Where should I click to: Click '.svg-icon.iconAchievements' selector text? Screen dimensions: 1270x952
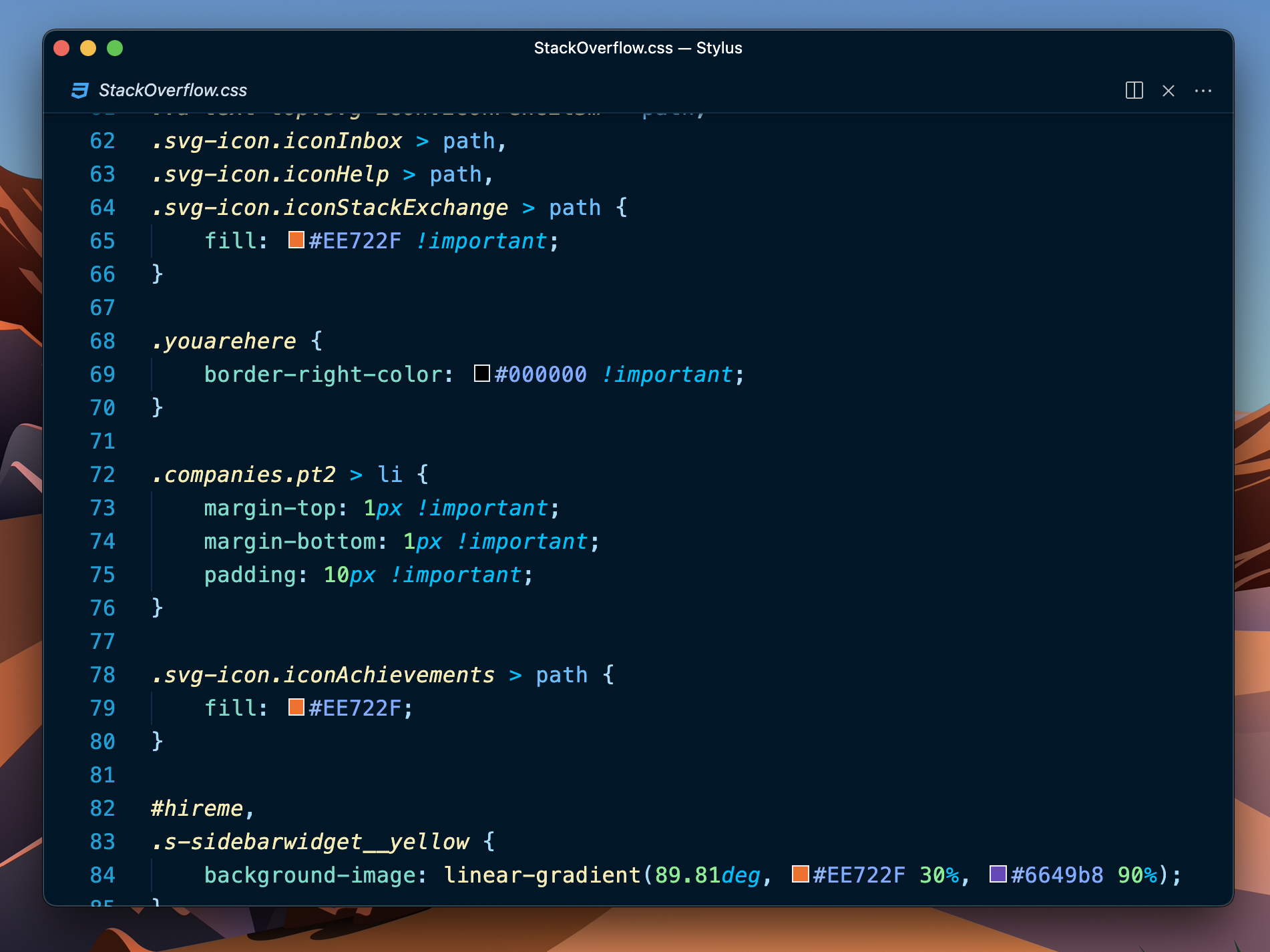[323, 675]
